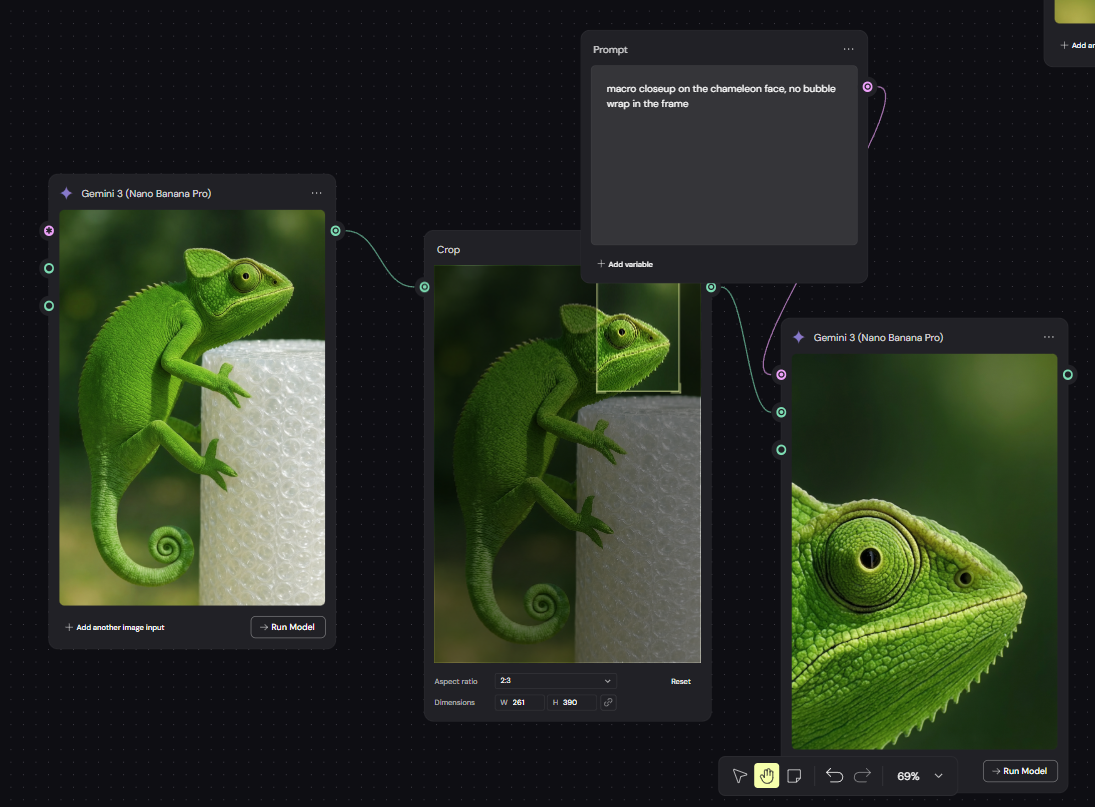Click the right Gemini node's pink prompt input port

[x=781, y=375]
